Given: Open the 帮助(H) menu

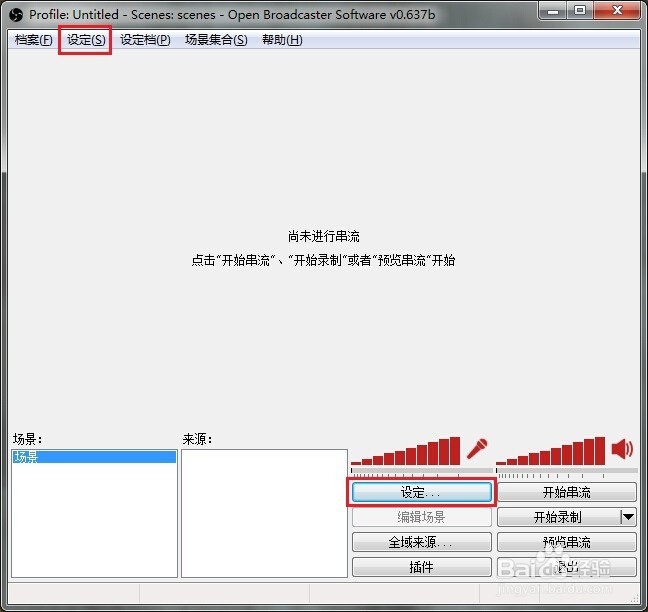Looking at the screenshot, I should coord(282,40).
